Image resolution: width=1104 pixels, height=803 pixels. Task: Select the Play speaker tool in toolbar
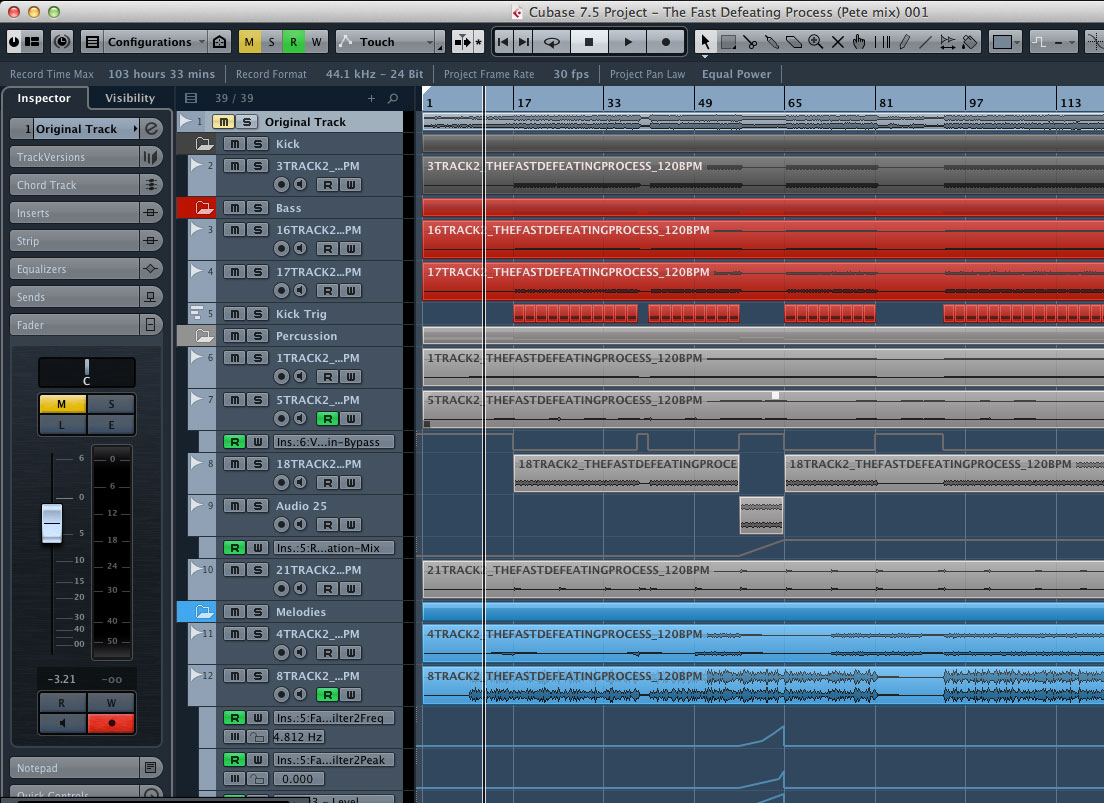pos(948,42)
